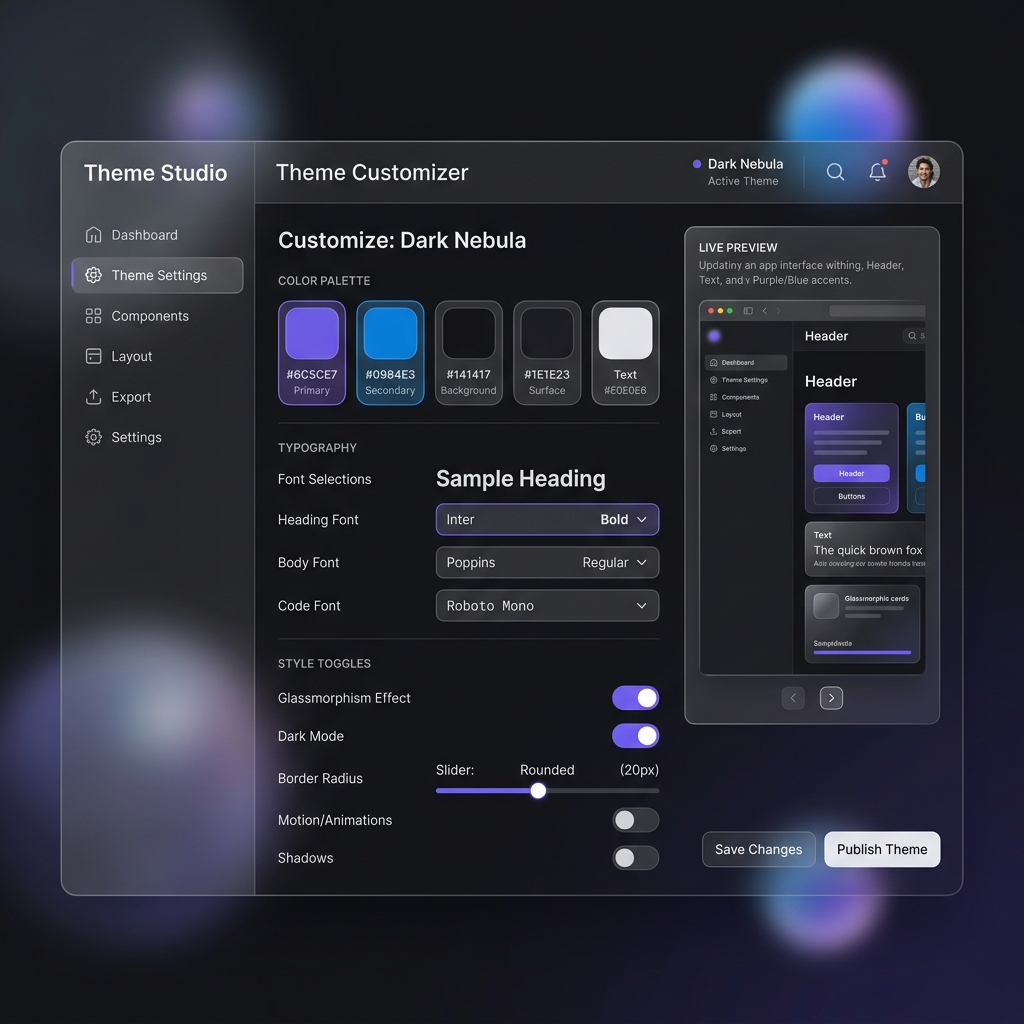Disable the Glassmorphism Effect toggle

(635, 698)
